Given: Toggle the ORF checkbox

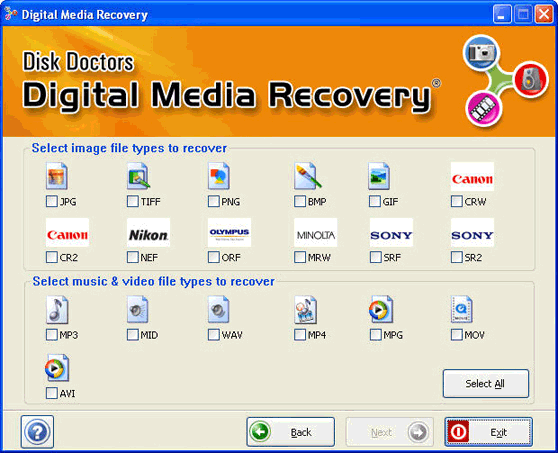Looking at the screenshot, I should click(x=214, y=257).
